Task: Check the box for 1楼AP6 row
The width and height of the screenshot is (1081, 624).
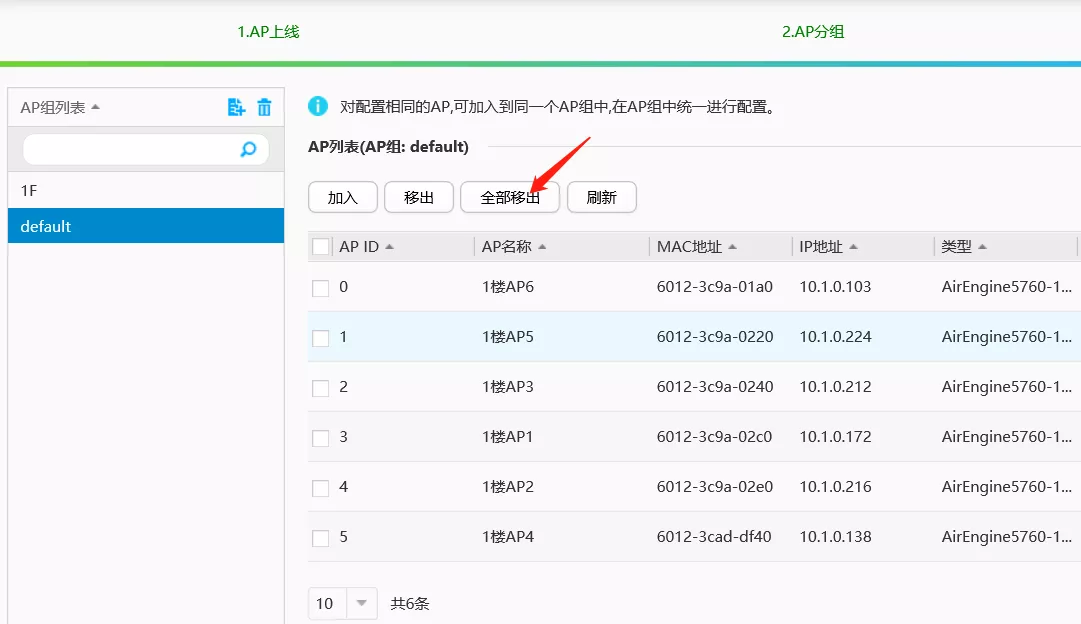Action: (321, 288)
